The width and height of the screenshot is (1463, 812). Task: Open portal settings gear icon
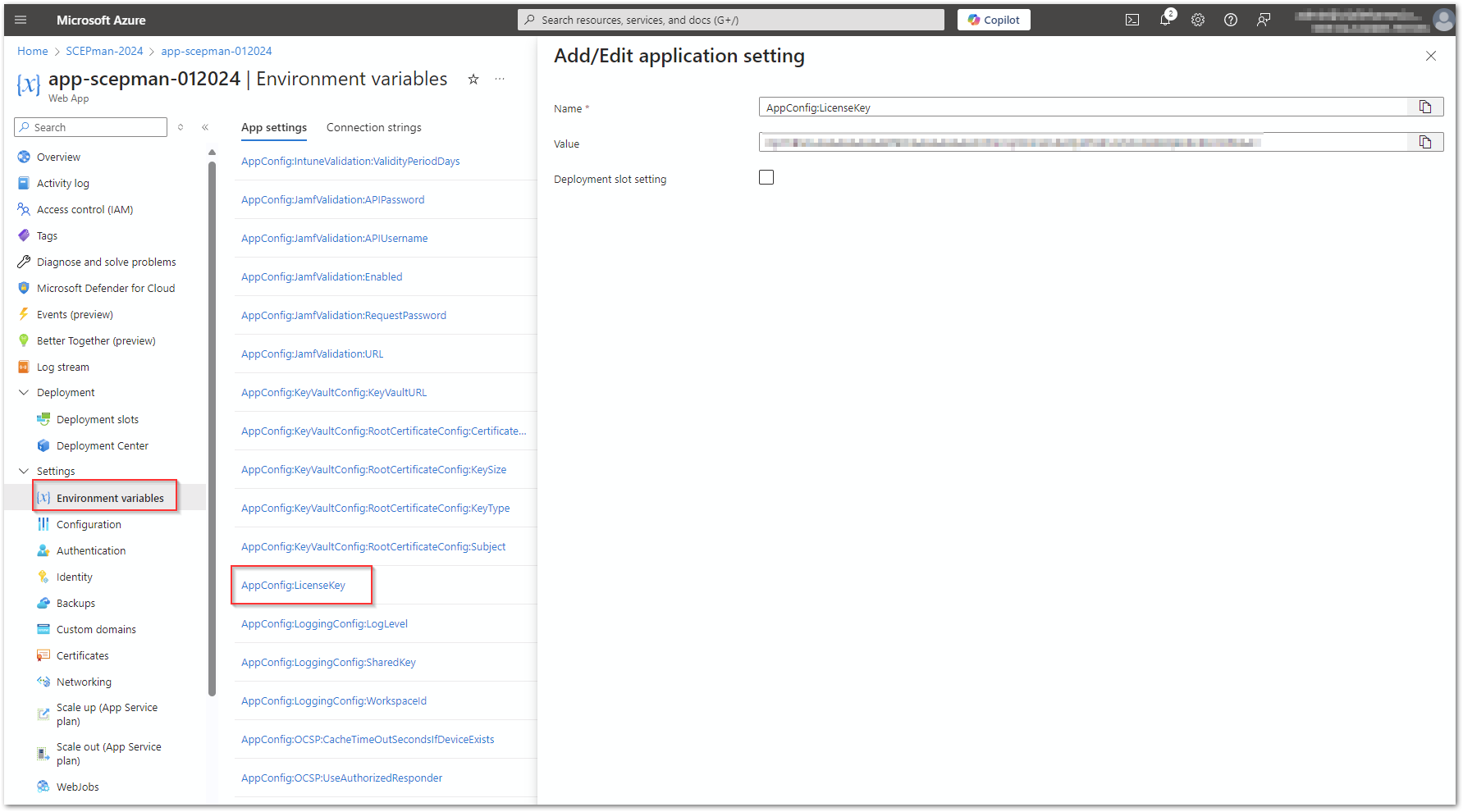1198,20
